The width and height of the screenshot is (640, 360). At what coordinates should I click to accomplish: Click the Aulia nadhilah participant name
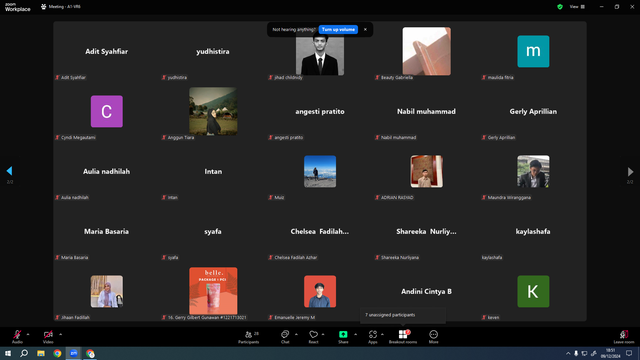point(107,171)
